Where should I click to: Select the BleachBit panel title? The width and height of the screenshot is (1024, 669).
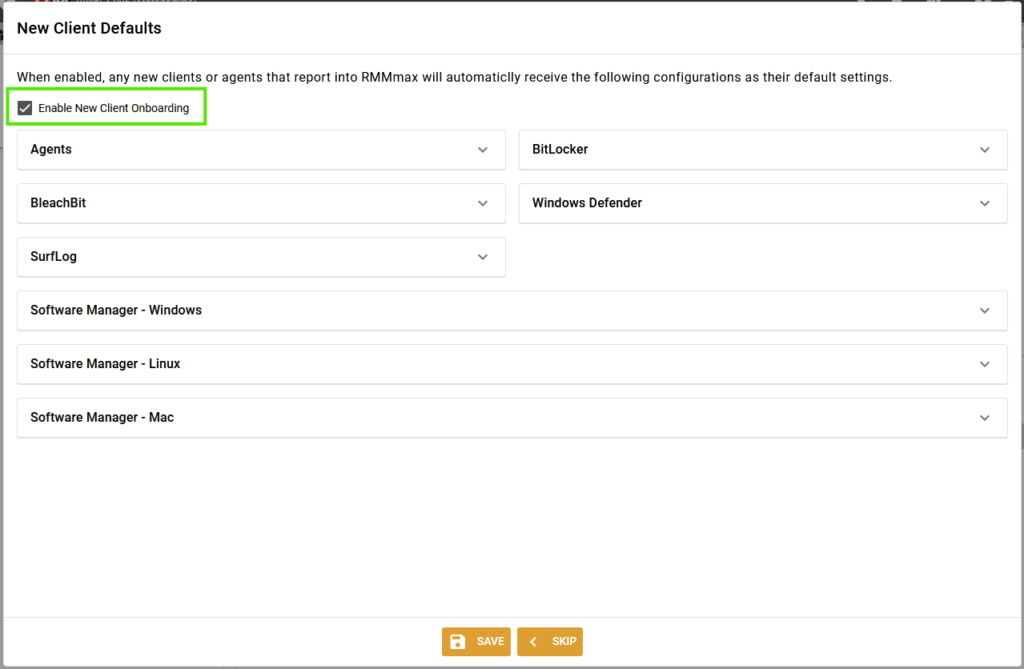(x=58, y=203)
